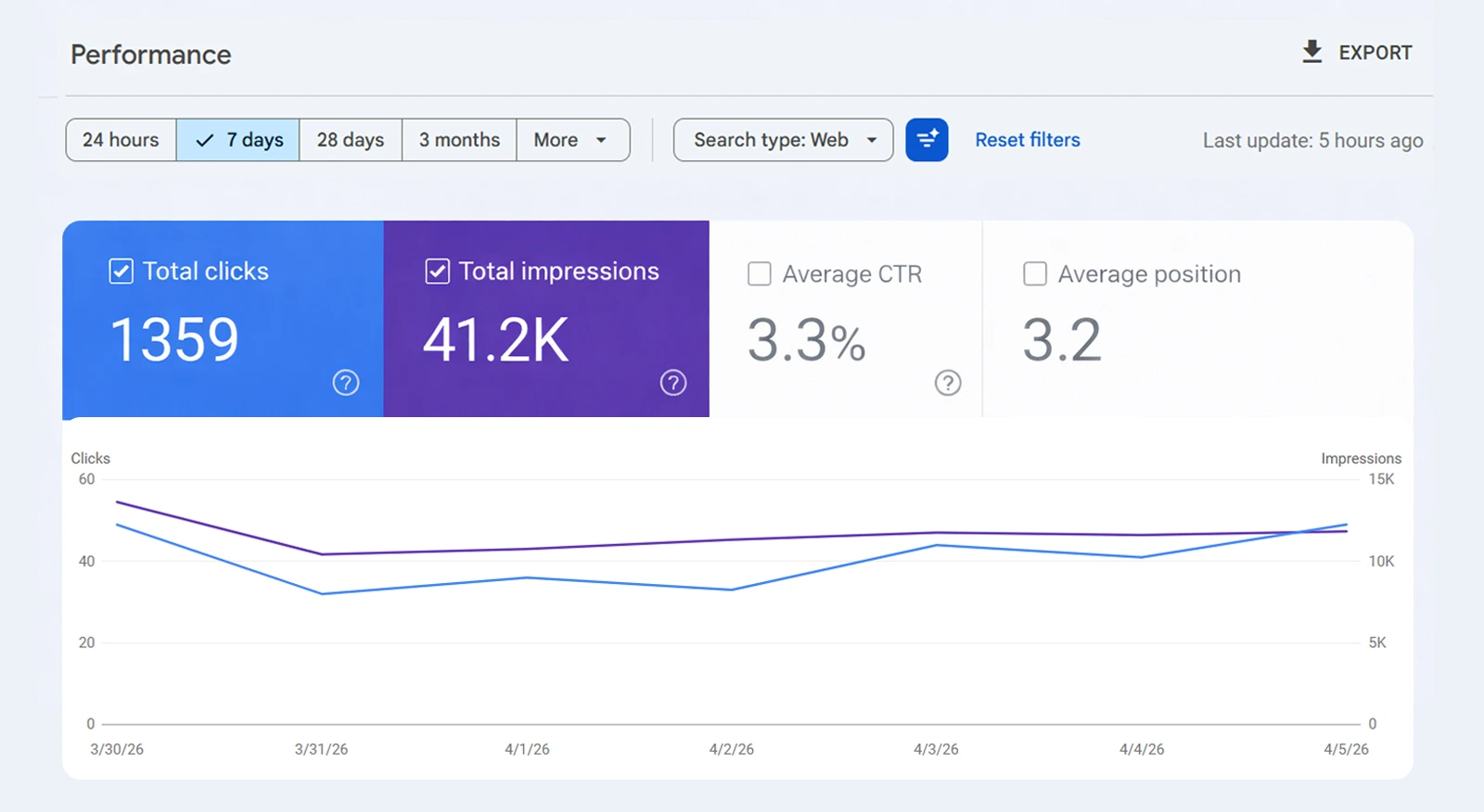Click the Reset filters link
This screenshot has width=1484, height=812.
pyautogui.click(x=1027, y=140)
